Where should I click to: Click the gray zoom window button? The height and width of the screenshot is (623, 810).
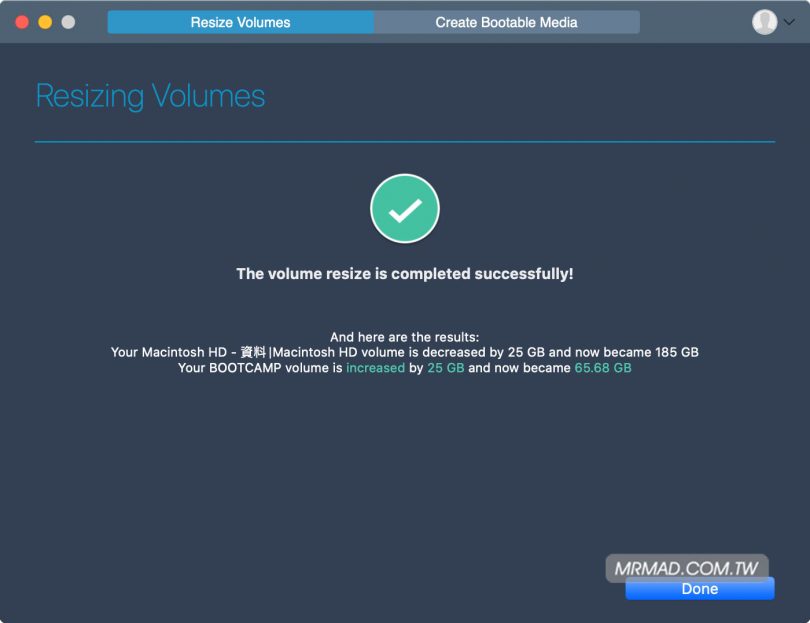click(68, 22)
